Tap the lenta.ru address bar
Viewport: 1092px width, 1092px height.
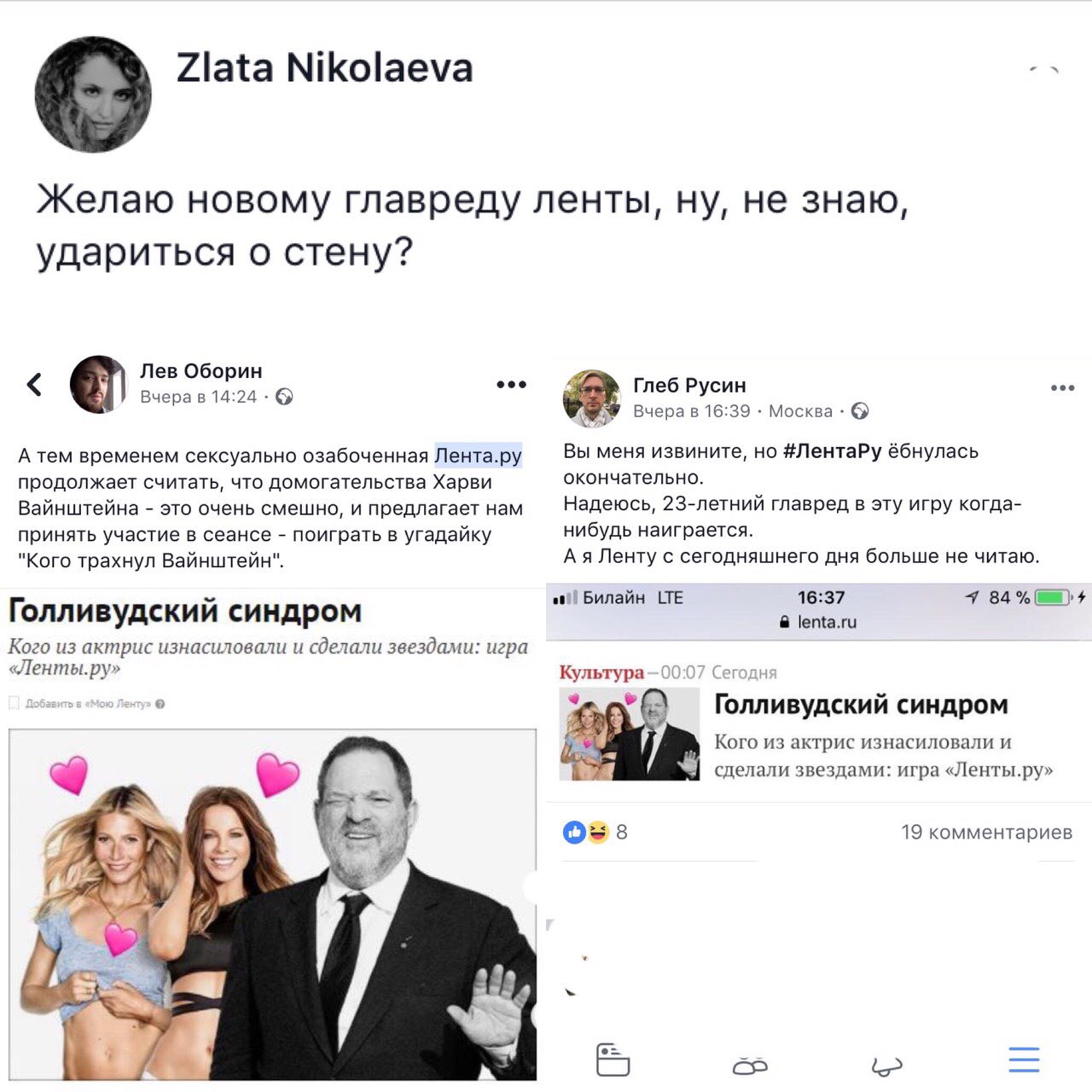819,622
